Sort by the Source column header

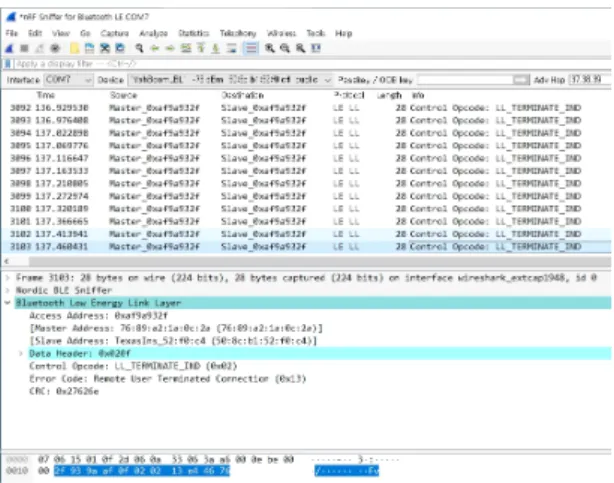tap(123, 95)
